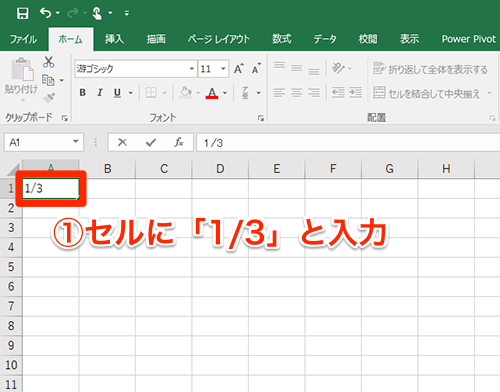500x392 pixels.
Task: Open the font color dropdown arrow
Action: click(x=225, y=93)
